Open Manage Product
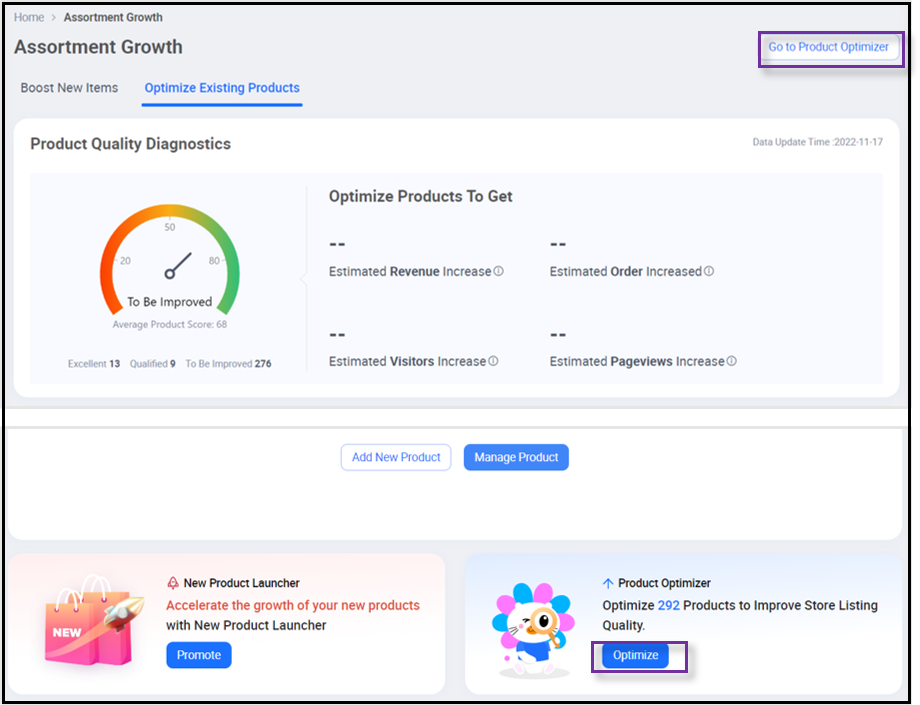The height and width of the screenshot is (705, 920). click(x=516, y=457)
